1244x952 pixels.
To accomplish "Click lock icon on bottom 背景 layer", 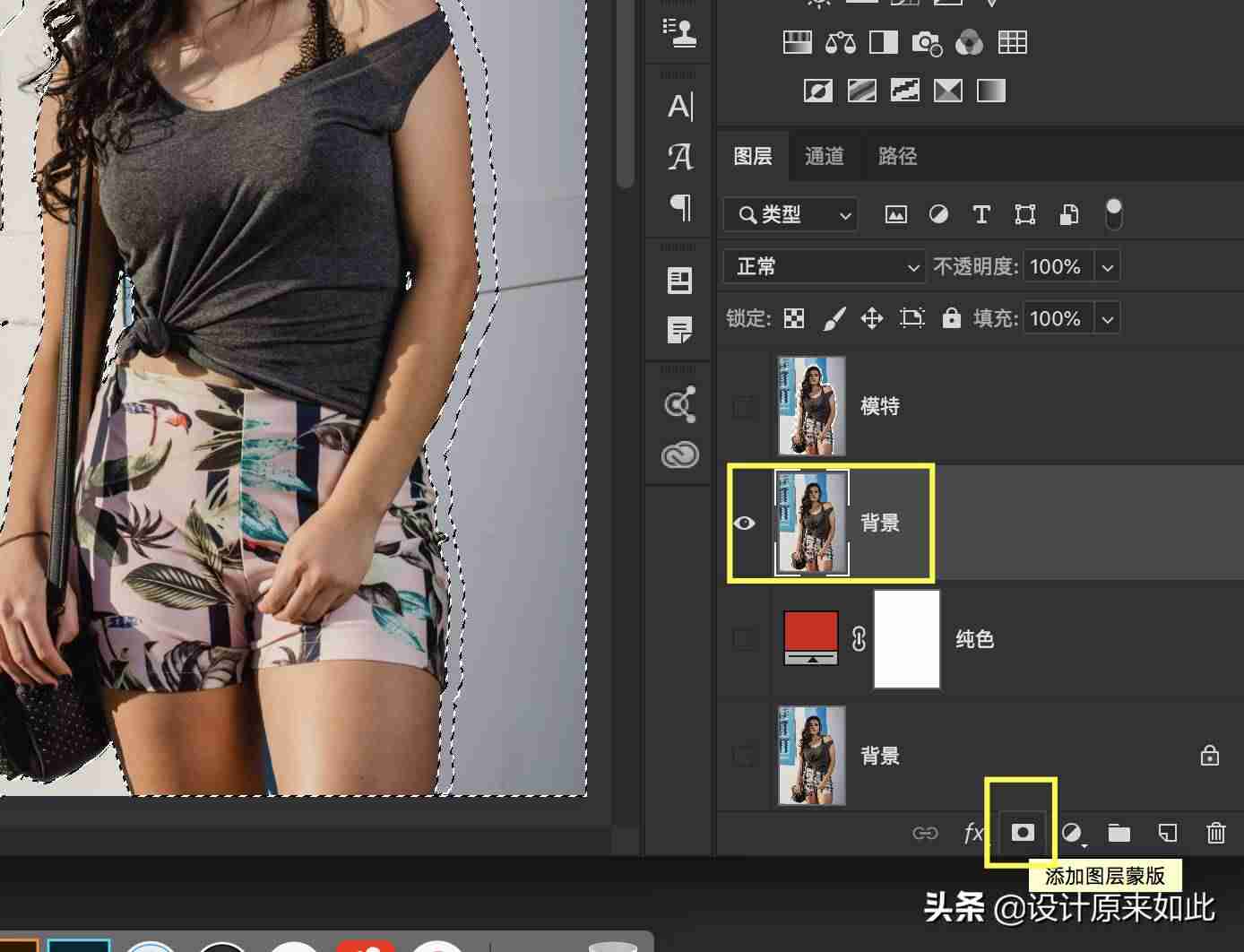I will tap(1209, 755).
